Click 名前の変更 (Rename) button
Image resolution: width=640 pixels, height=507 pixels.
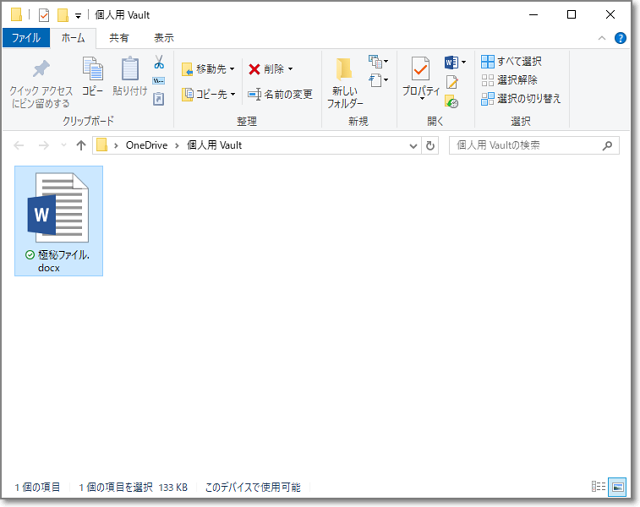pos(280,94)
